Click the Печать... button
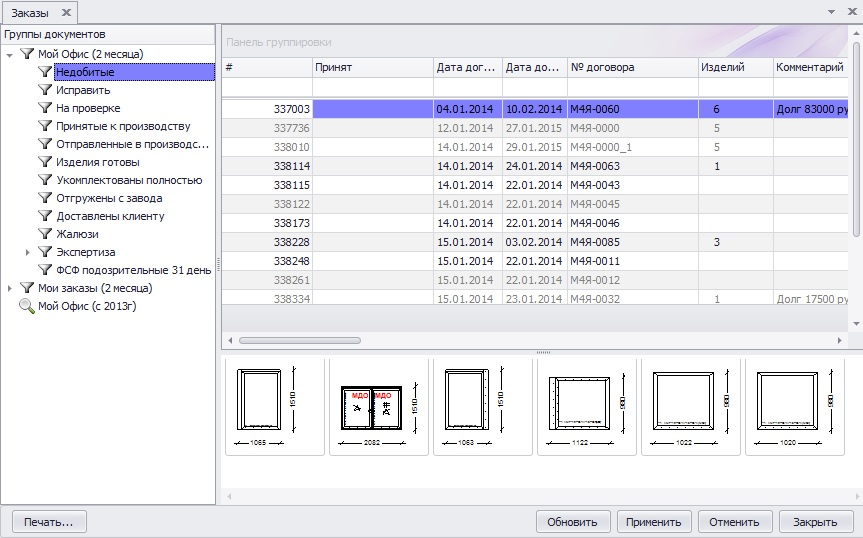The height and width of the screenshot is (538, 863). 48,521
